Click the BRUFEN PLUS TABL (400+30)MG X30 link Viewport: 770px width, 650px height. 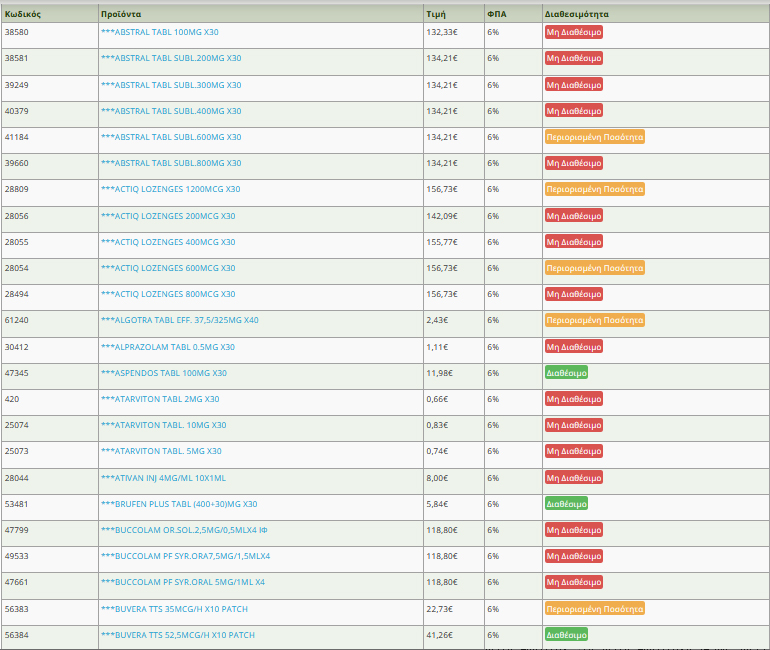point(179,504)
